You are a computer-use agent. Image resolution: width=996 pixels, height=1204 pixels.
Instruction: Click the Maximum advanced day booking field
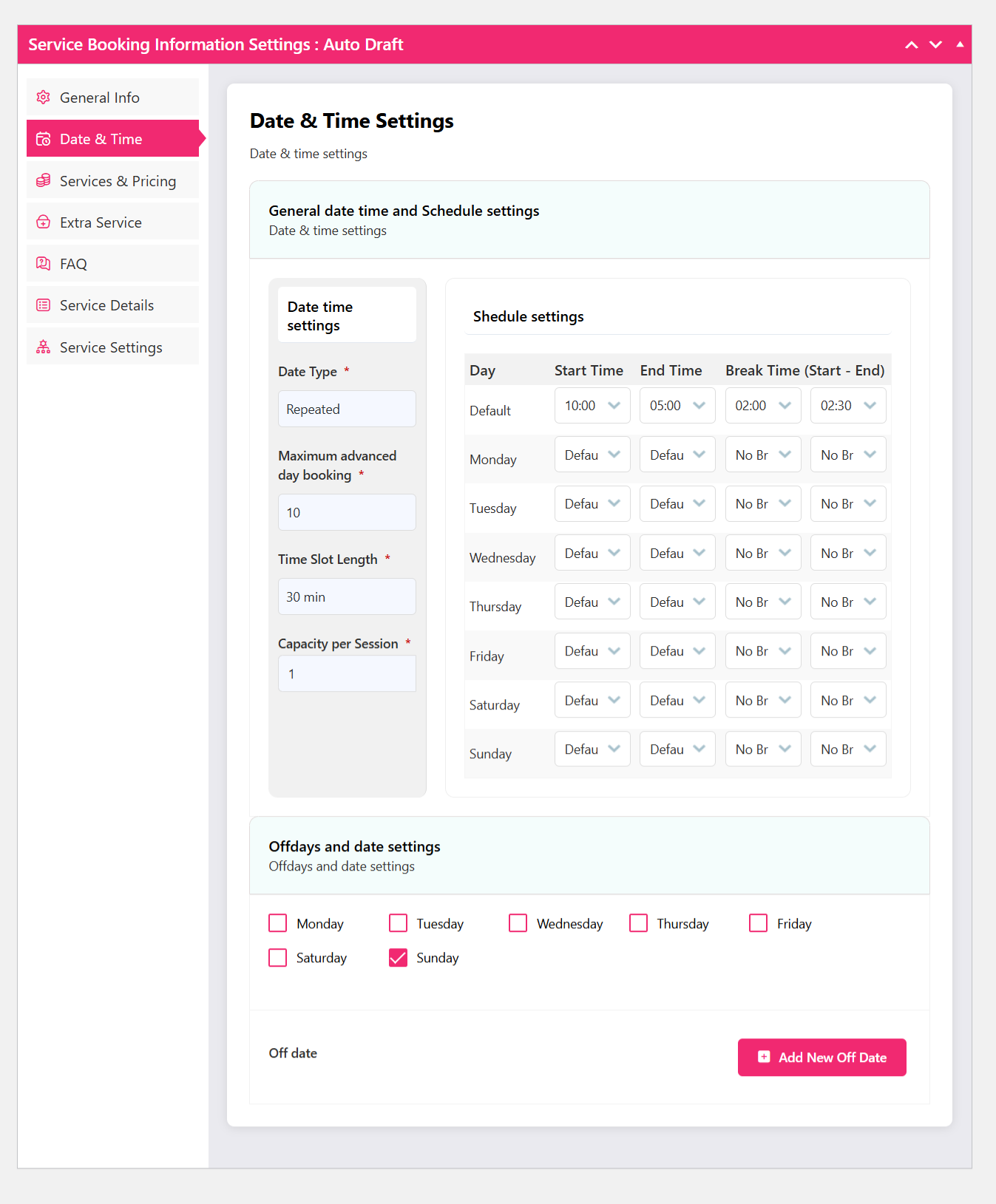pyautogui.click(x=347, y=513)
